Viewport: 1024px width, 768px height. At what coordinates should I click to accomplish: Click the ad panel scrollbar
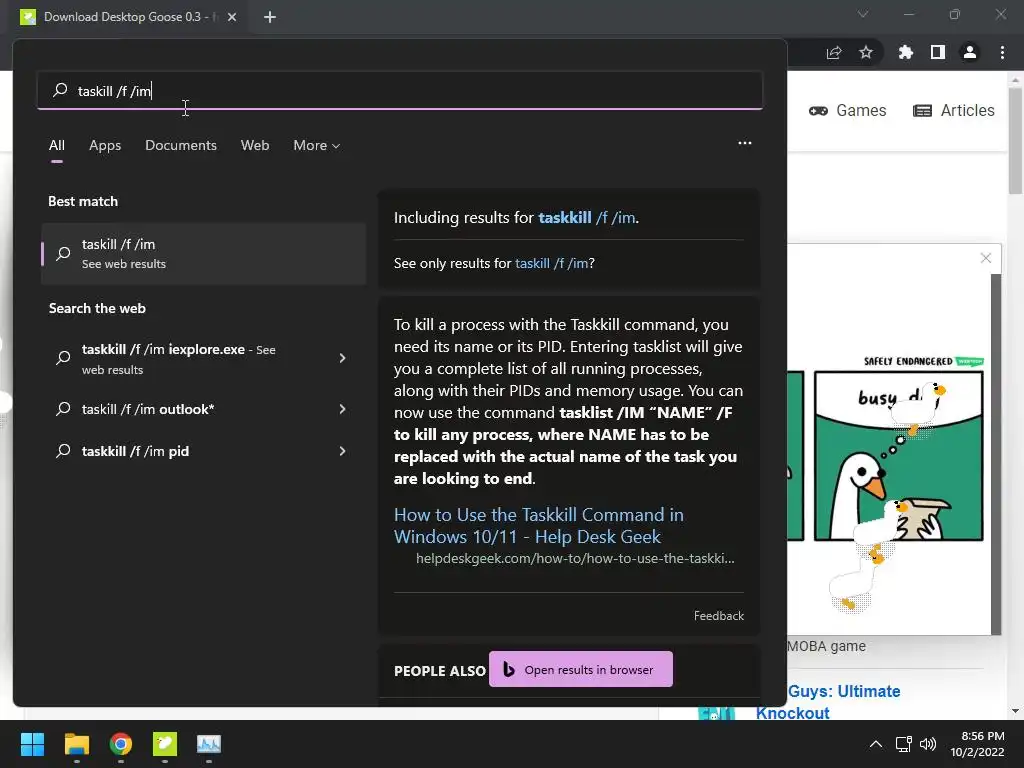point(996,454)
